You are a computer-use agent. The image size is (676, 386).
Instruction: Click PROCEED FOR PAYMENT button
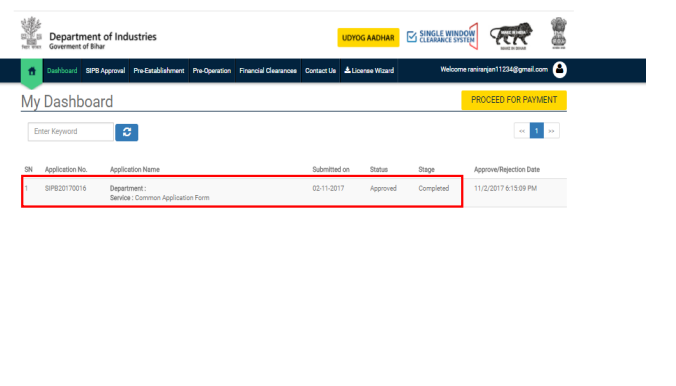pos(514,100)
